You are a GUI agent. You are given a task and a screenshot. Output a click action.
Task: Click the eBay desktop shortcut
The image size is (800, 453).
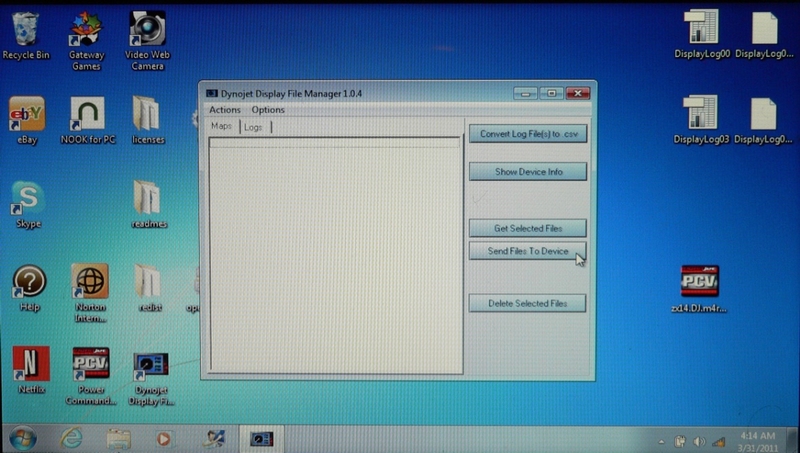(x=27, y=114)
